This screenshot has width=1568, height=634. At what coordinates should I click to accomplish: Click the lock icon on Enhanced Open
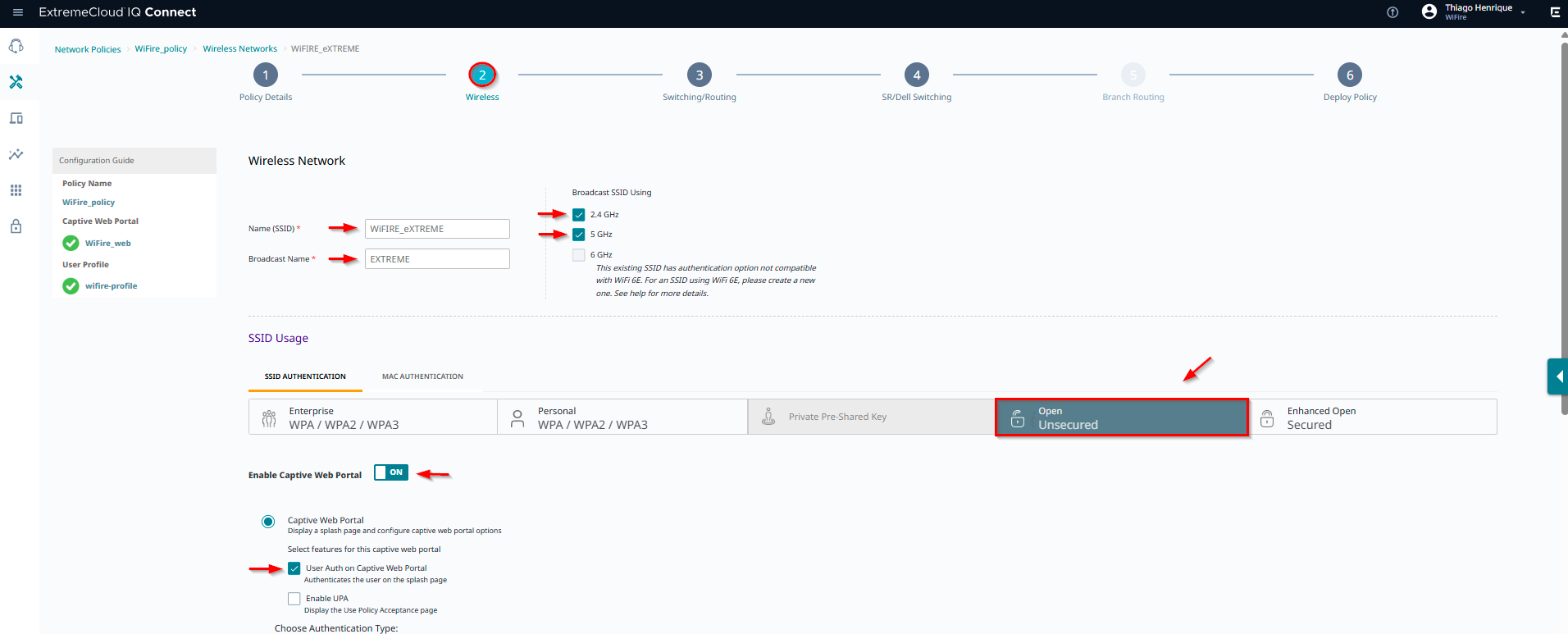coord(1267,418)
